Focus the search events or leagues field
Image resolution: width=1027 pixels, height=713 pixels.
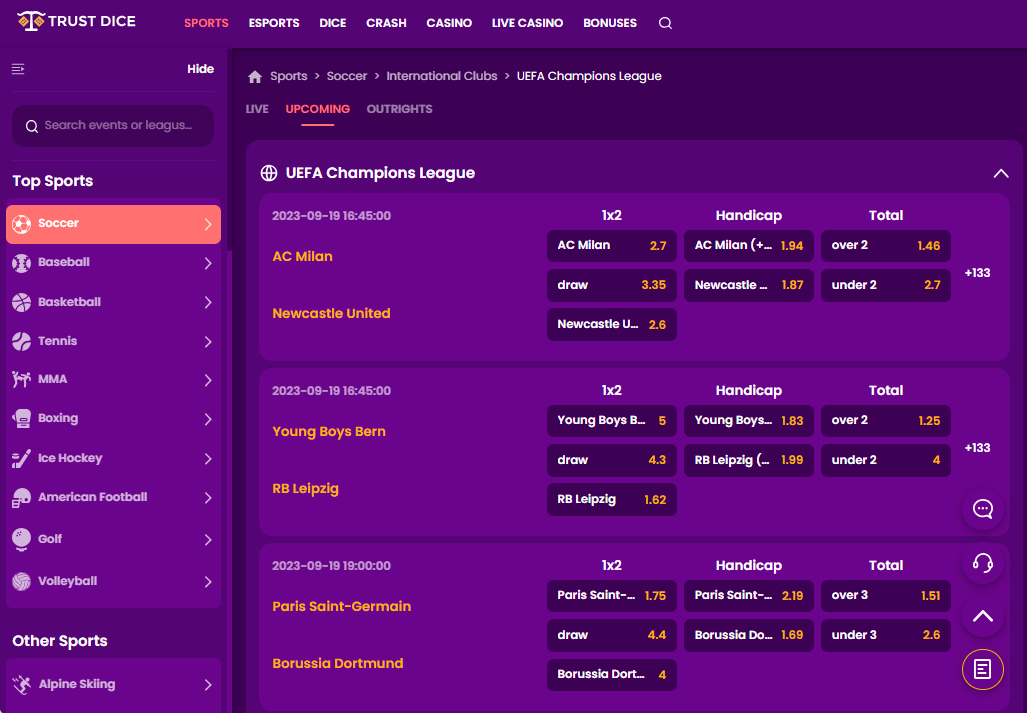pyautogui.click(x=113, y=126)
